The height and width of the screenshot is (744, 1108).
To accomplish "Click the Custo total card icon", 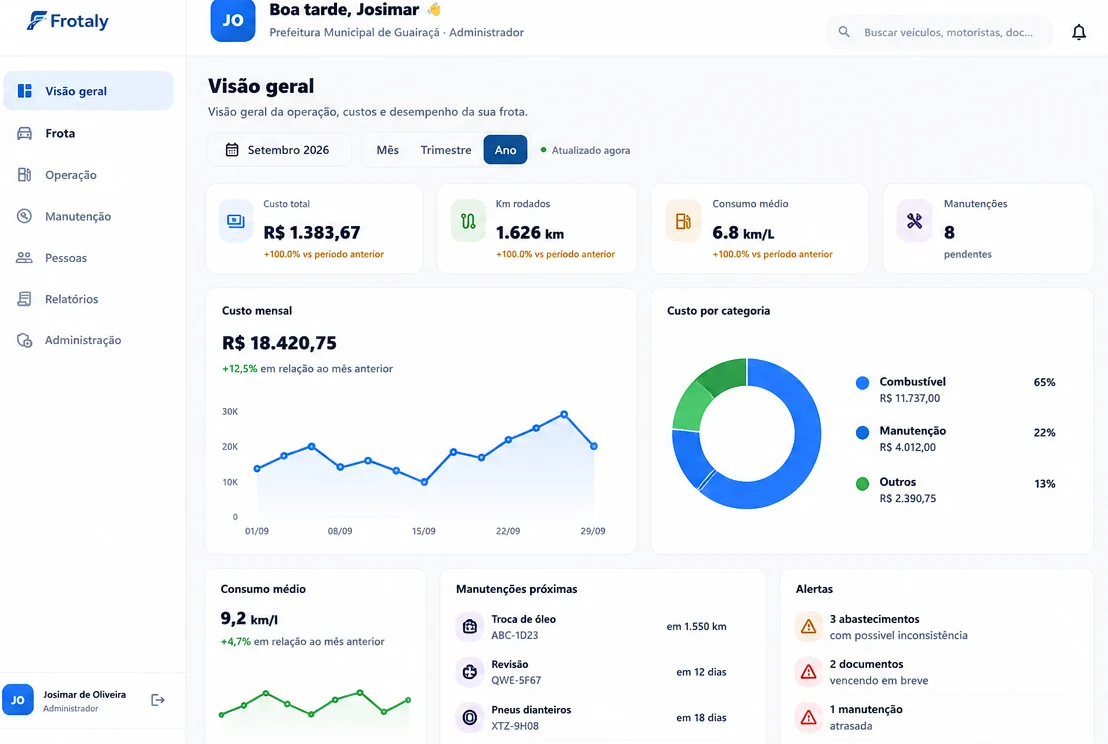I will 235,222.
